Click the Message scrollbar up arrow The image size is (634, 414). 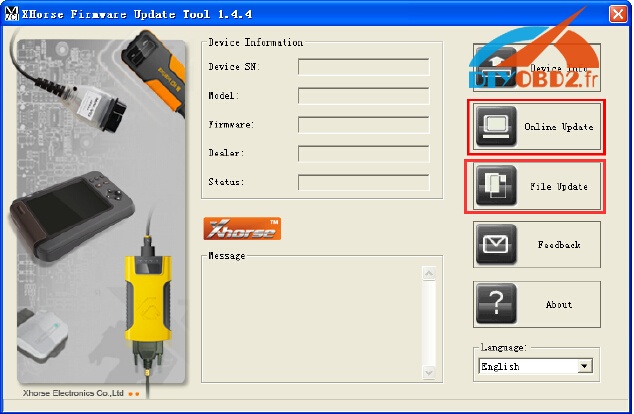429,273
